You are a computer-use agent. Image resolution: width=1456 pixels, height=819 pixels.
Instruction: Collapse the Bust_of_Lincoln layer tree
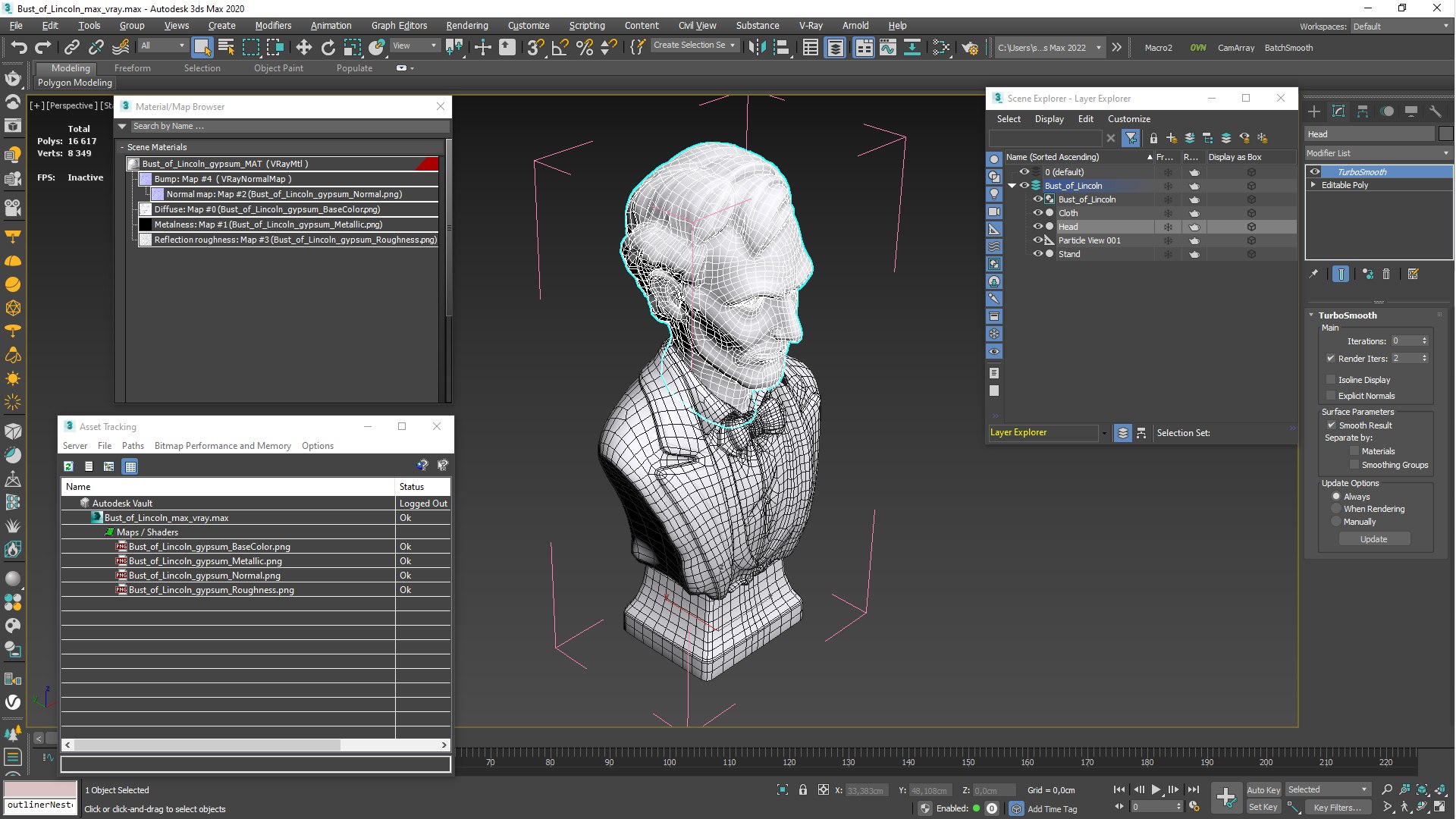[1012, 186]
